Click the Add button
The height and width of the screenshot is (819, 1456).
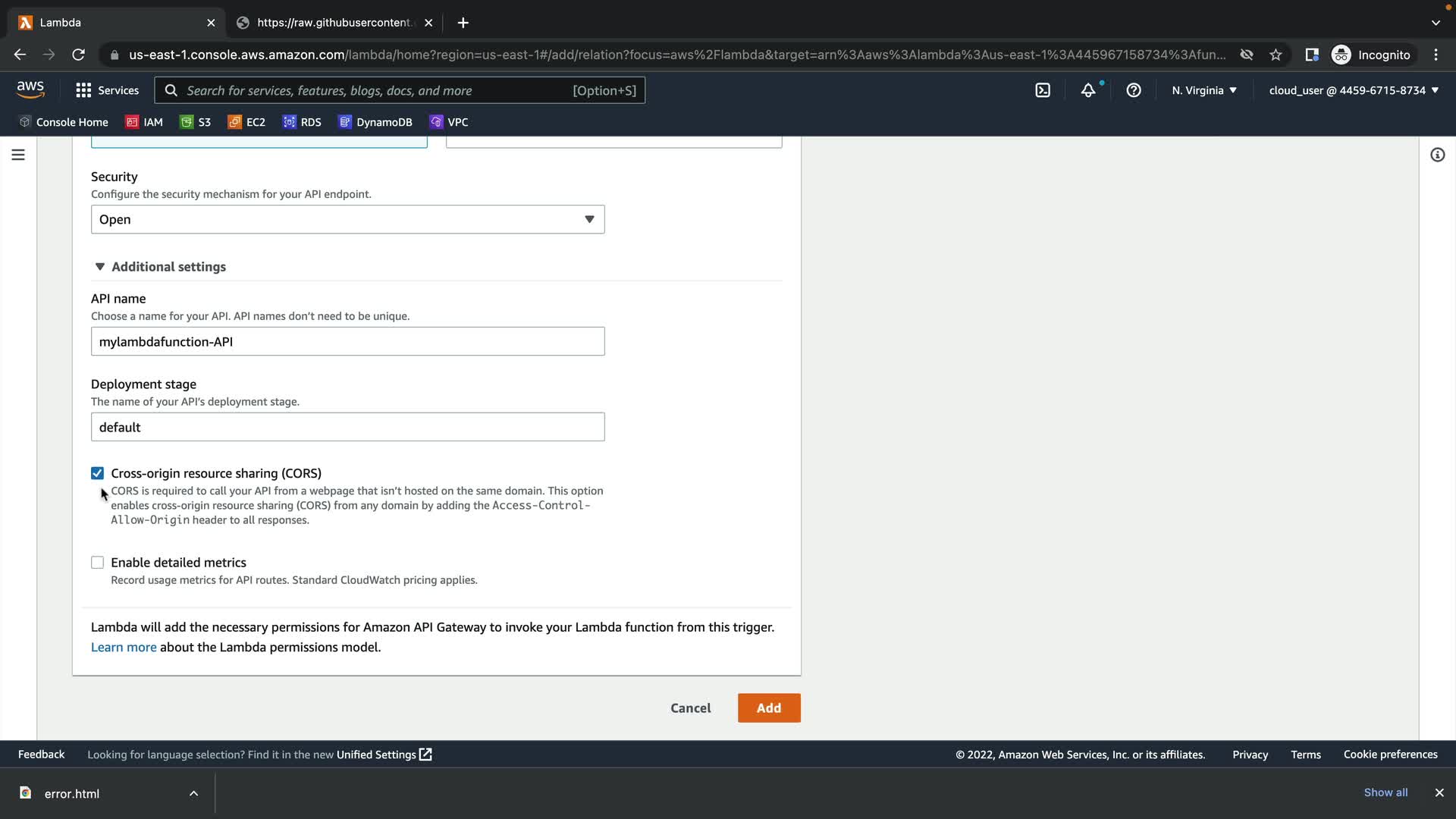[768, 708]
